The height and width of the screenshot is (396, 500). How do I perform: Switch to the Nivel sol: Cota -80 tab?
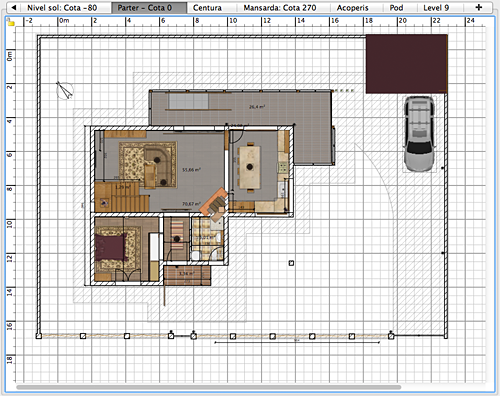pos(62,8)
